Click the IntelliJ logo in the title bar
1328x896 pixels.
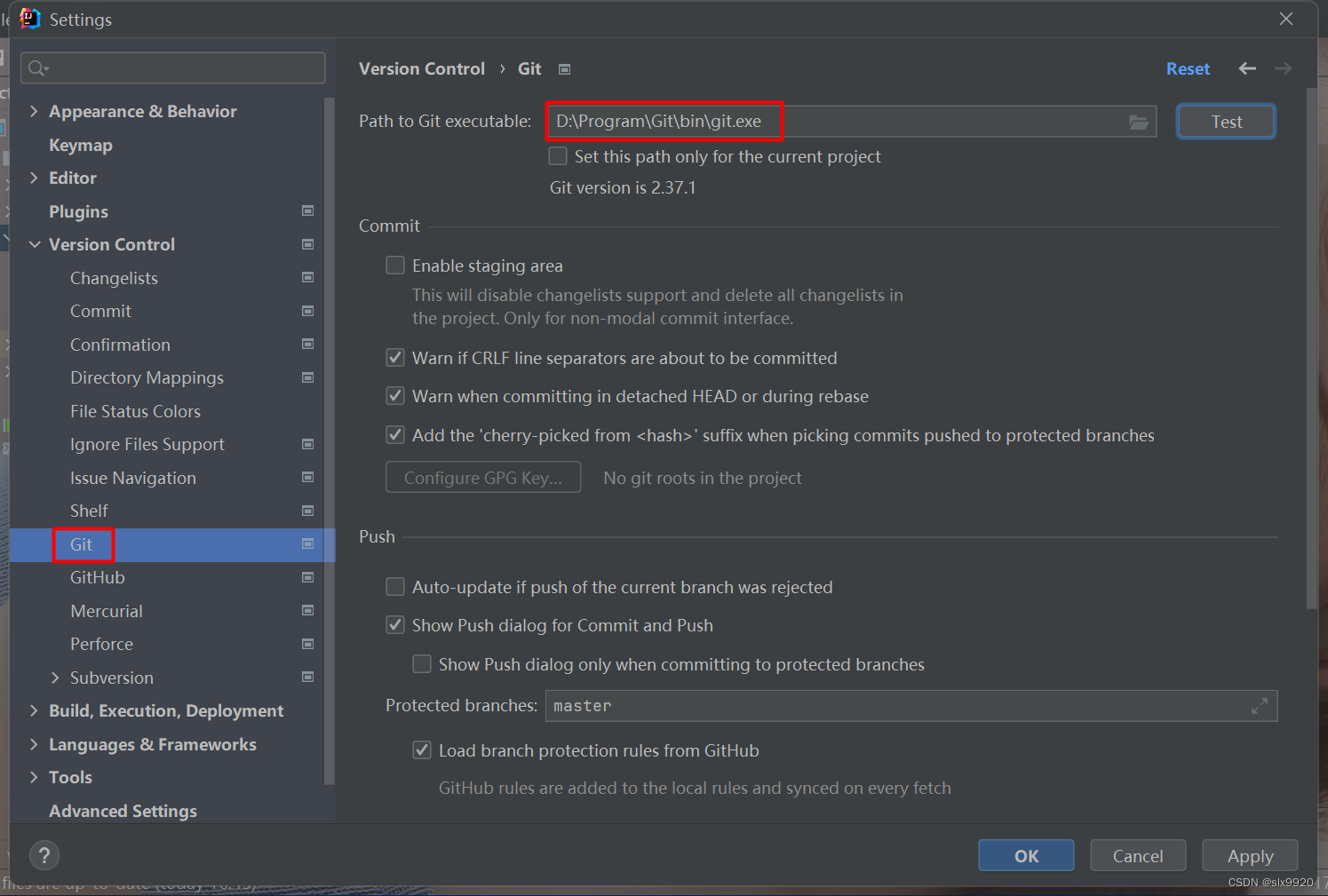point(29,19)
